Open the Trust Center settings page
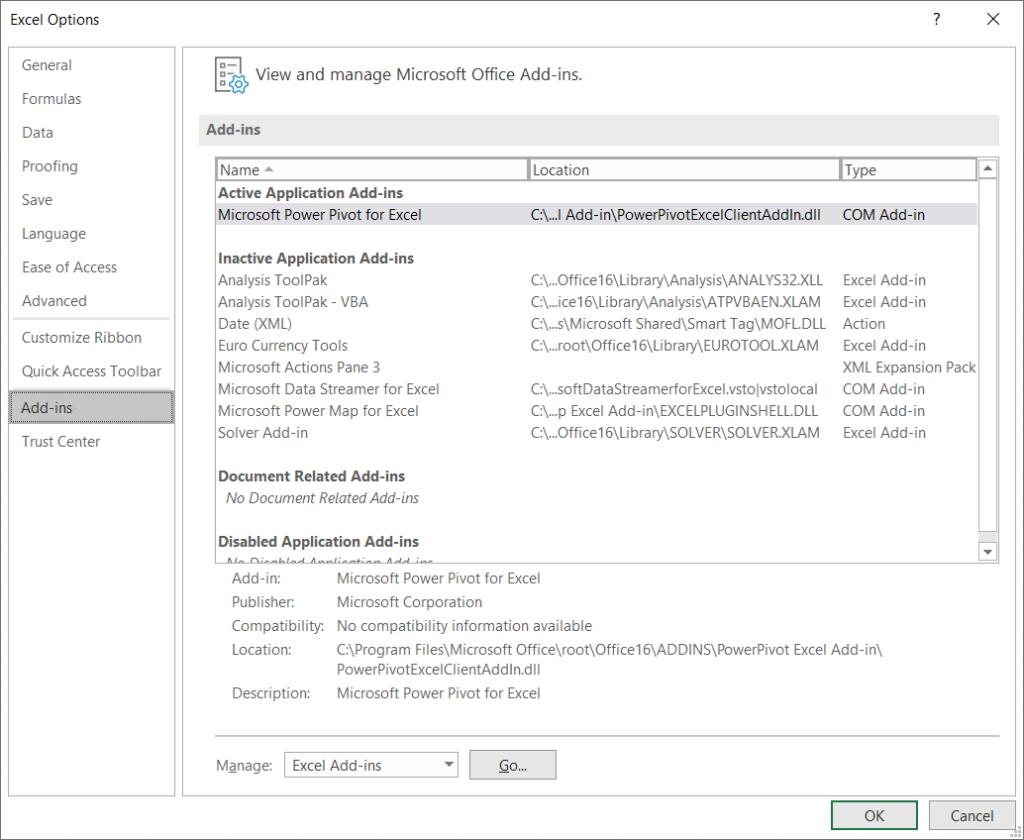1024x840 pixels. pos(60,441)
